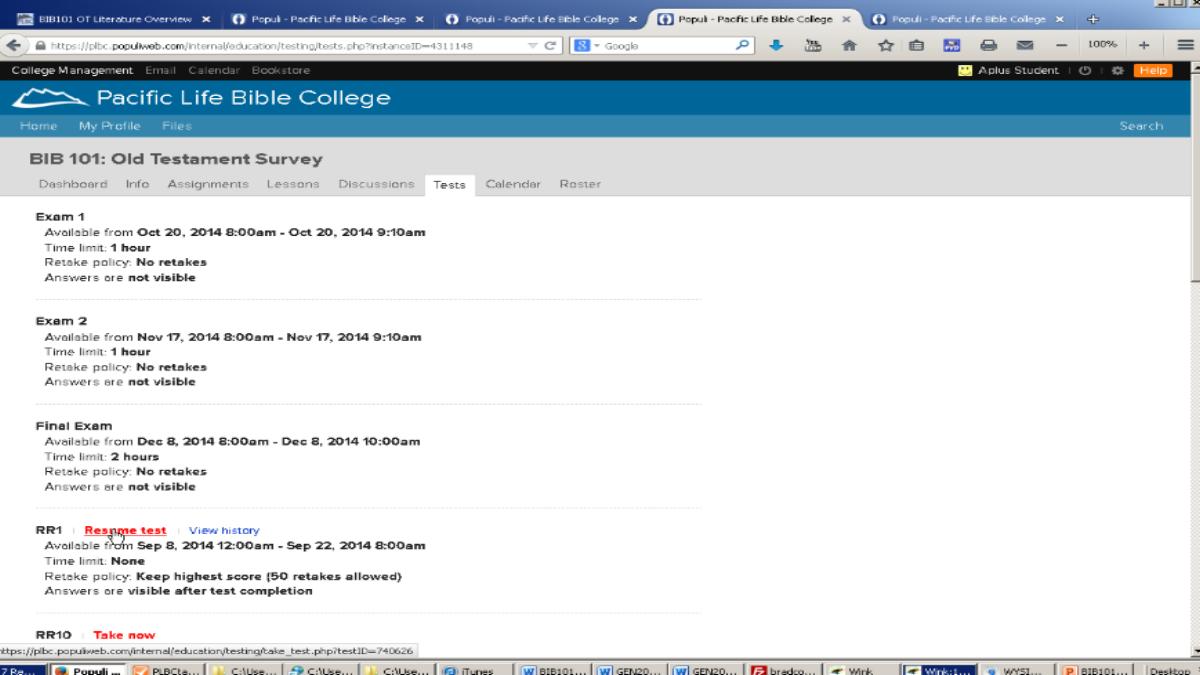Open View history for RR1
Screen dimensions: 1200x675
(224, 531)
